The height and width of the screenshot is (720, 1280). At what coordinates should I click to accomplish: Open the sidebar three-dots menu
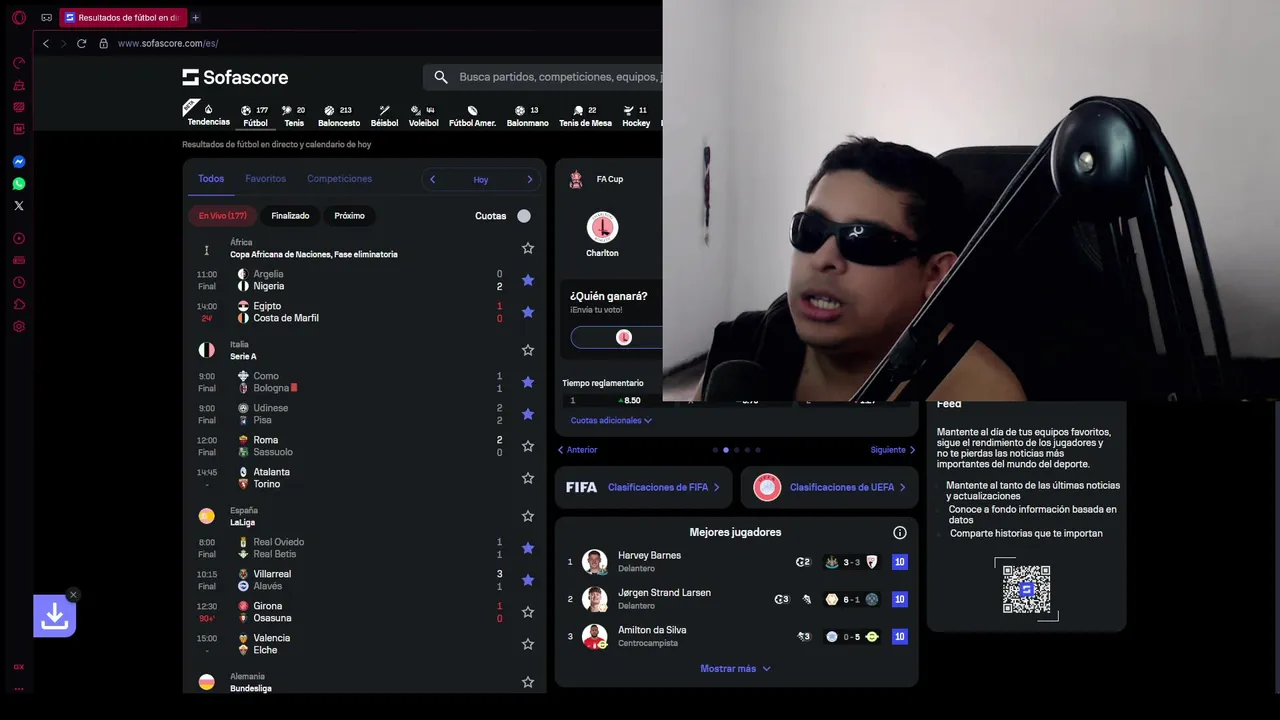(x=18, y=689)
